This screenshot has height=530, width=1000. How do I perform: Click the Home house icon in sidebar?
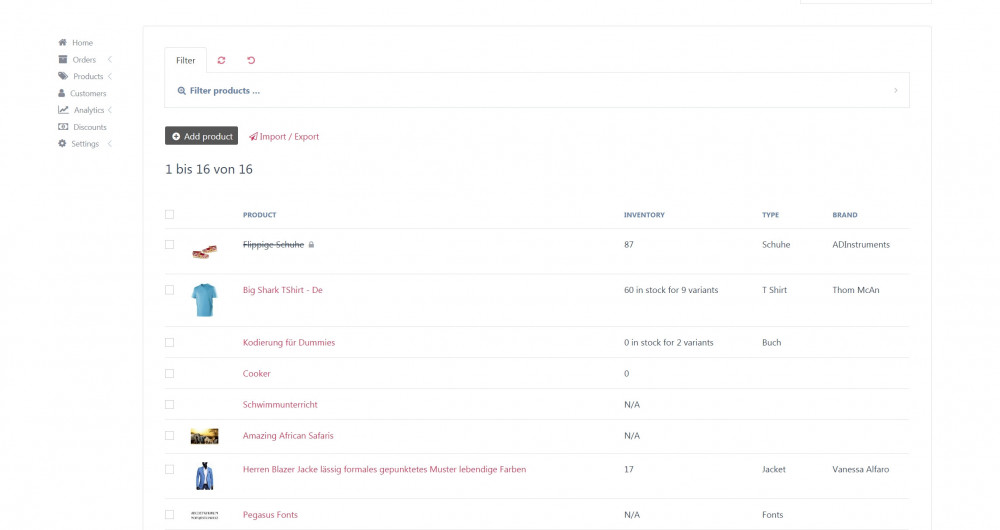click(63, 43)
